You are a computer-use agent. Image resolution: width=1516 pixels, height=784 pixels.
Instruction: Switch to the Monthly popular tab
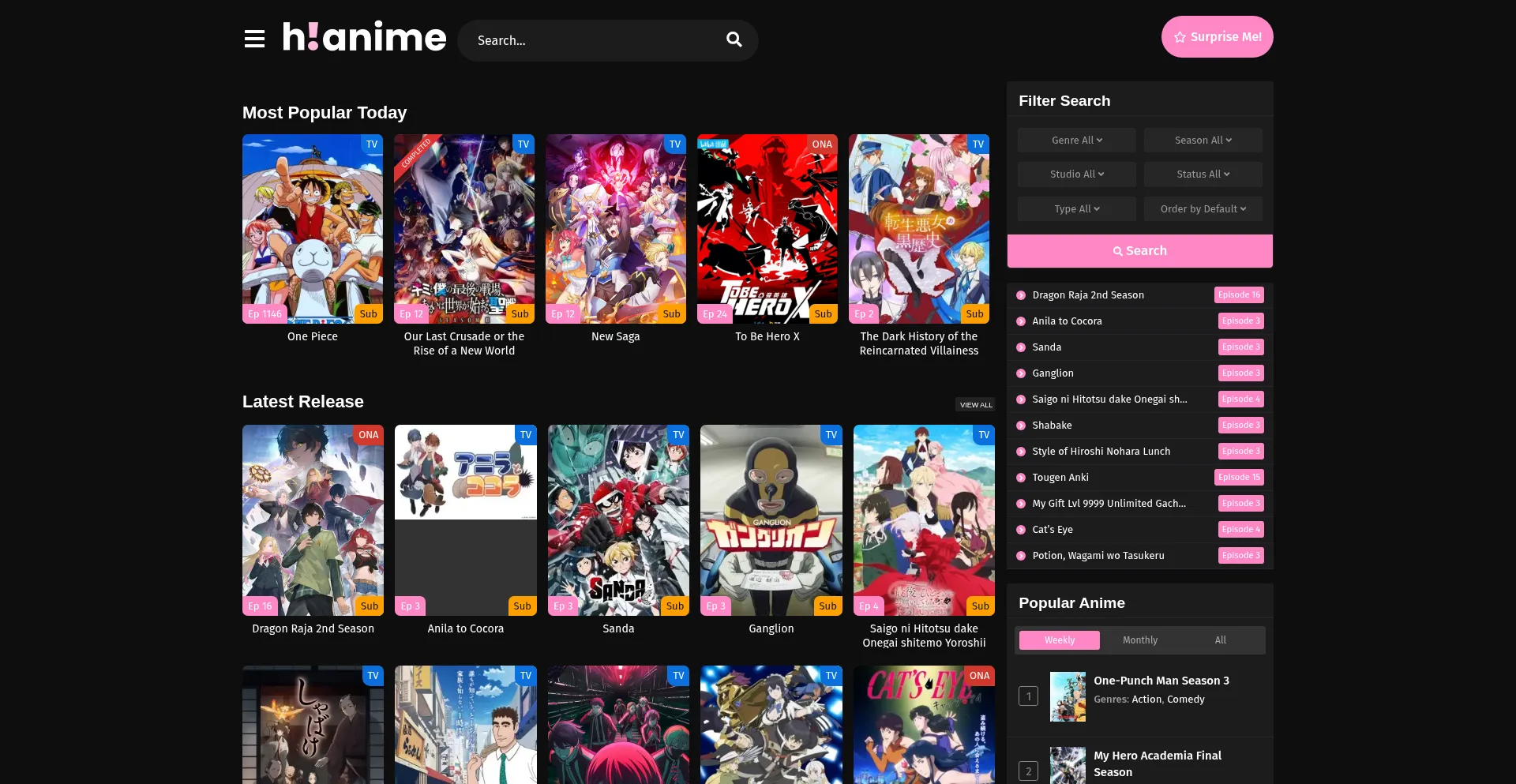tap(1139, 640)
